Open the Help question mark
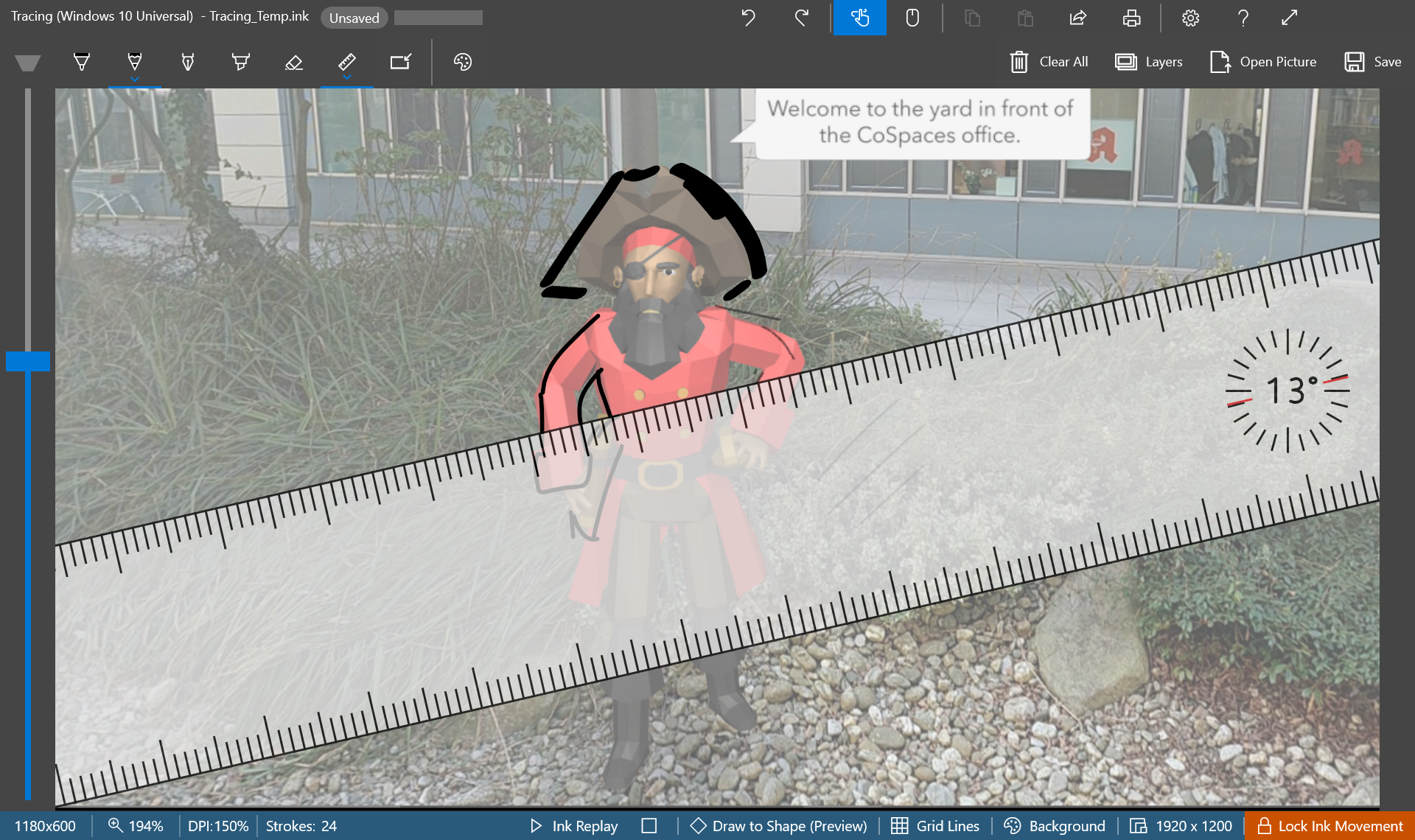 pyautogui.click(x=1243, y=18)
